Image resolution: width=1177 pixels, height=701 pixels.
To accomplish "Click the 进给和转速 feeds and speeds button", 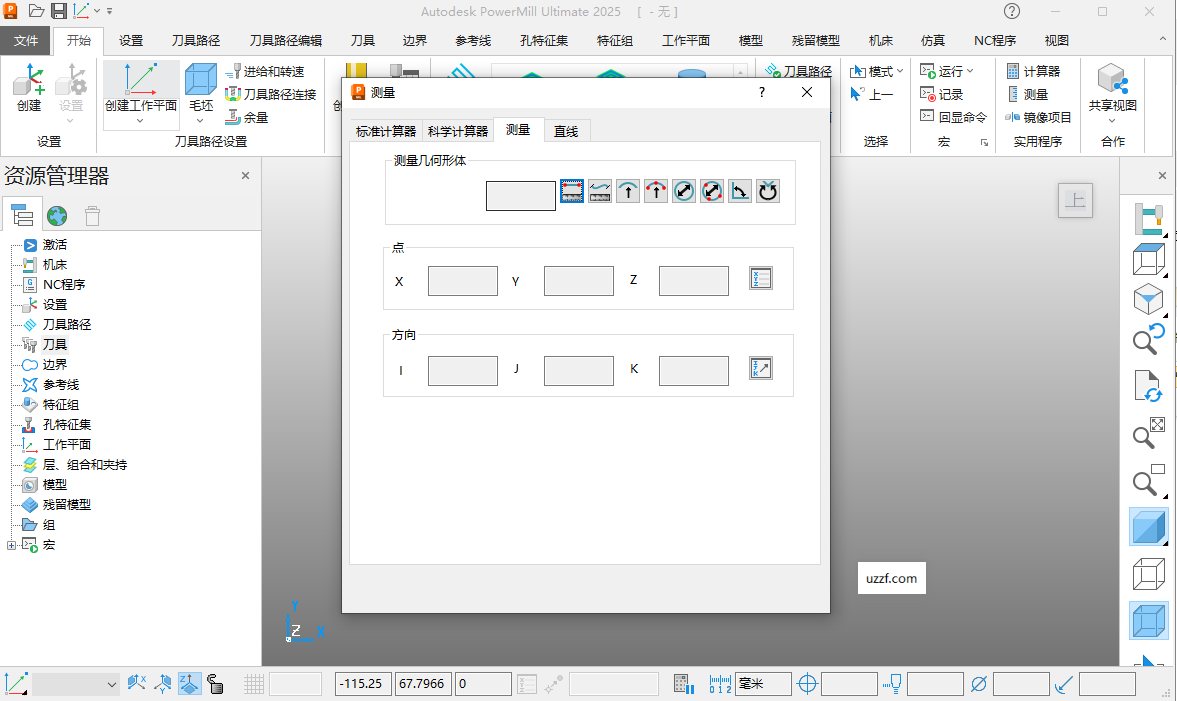I will 264,71.
